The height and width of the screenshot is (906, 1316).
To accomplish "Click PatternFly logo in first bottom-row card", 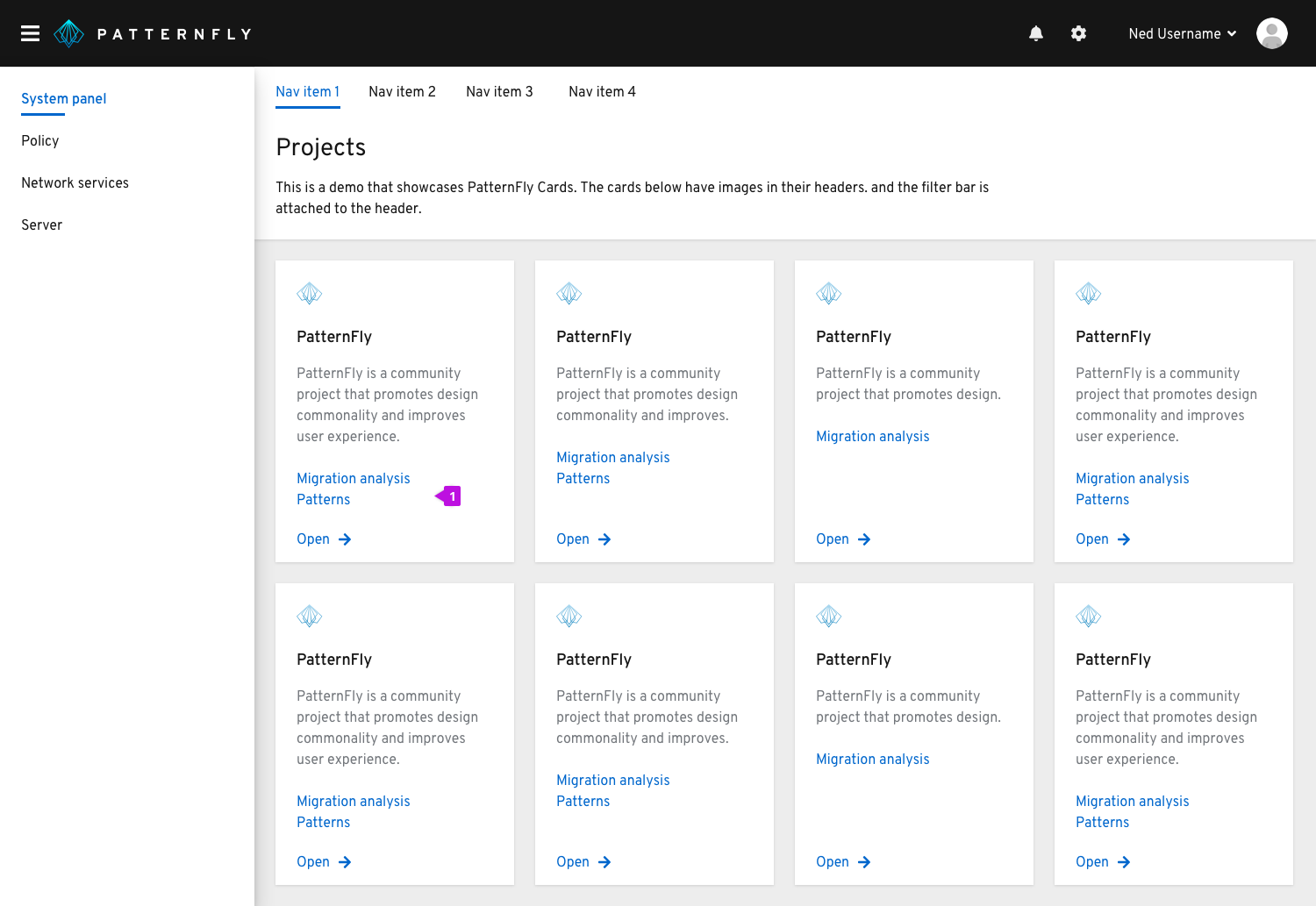I will tap(310, 617).
